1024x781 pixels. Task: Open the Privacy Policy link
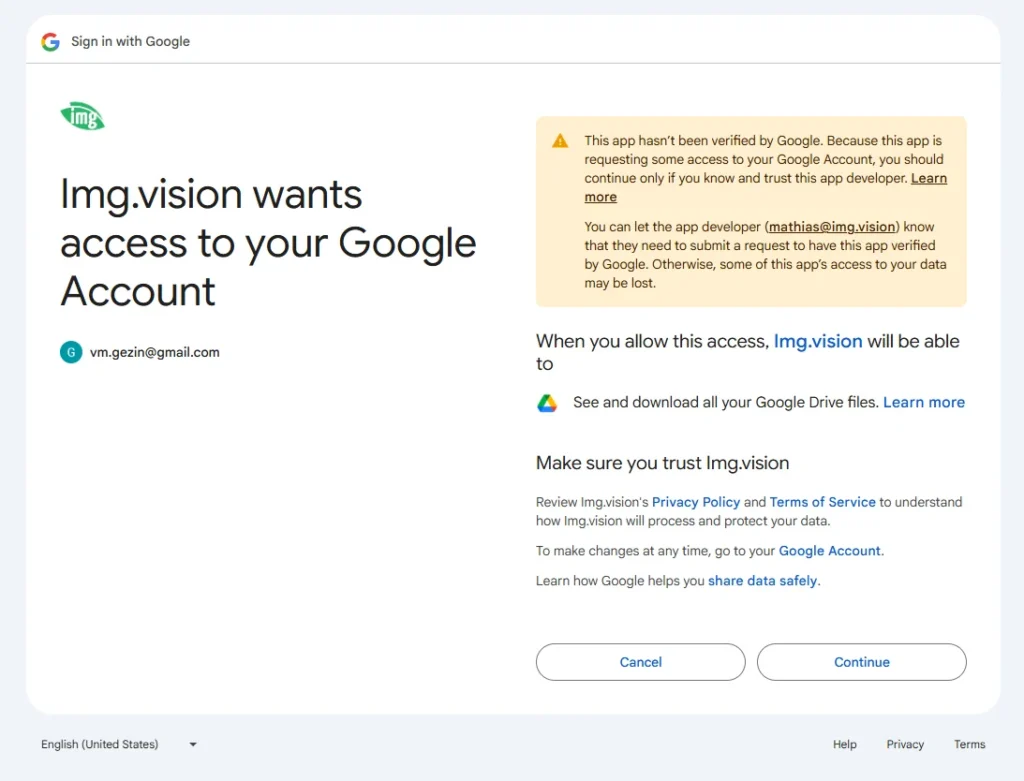click(x=696, y=502)
